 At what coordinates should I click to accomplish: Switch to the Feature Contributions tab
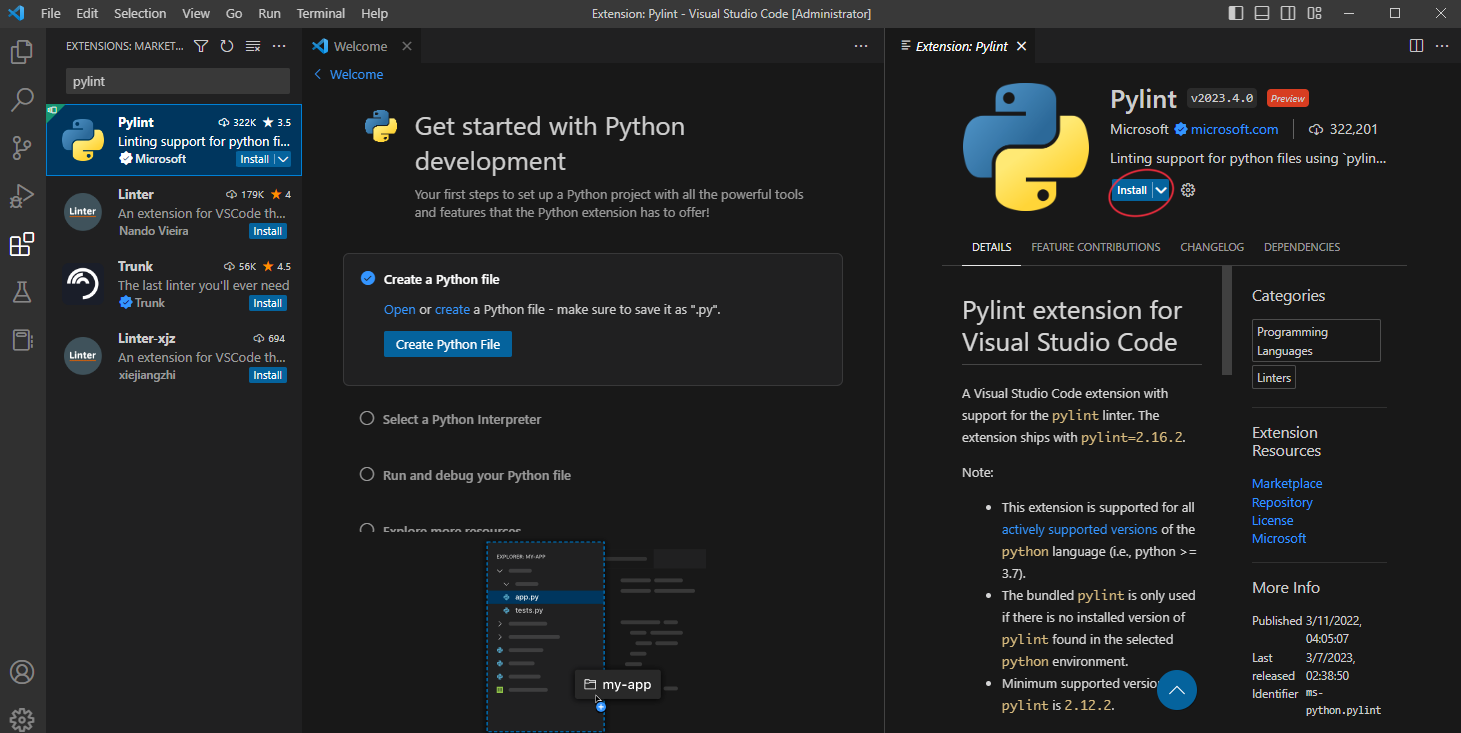pyautogui.click(x=1096, y=247)
